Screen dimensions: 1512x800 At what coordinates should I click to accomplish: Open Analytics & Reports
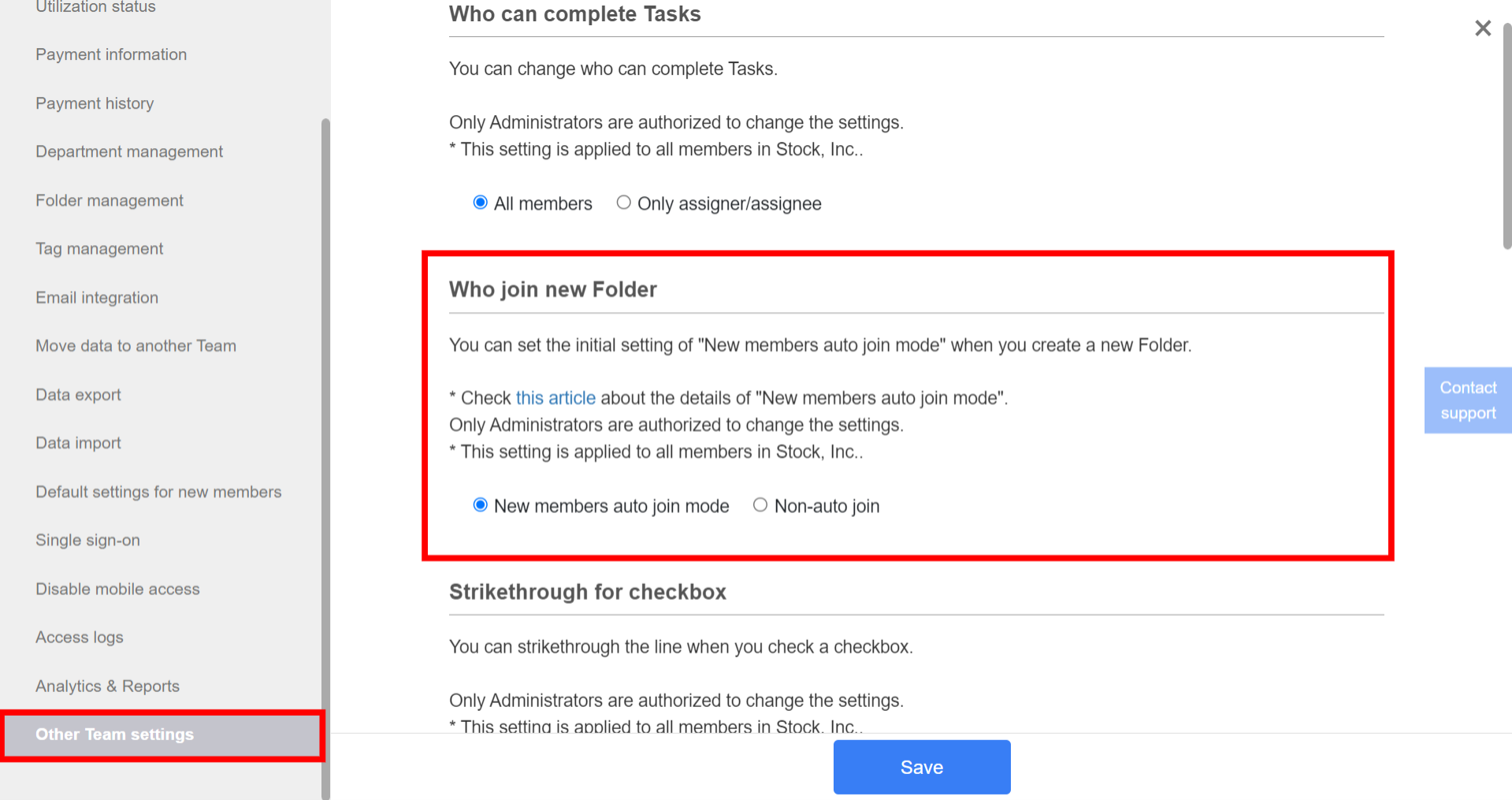(x=107, y=686)
